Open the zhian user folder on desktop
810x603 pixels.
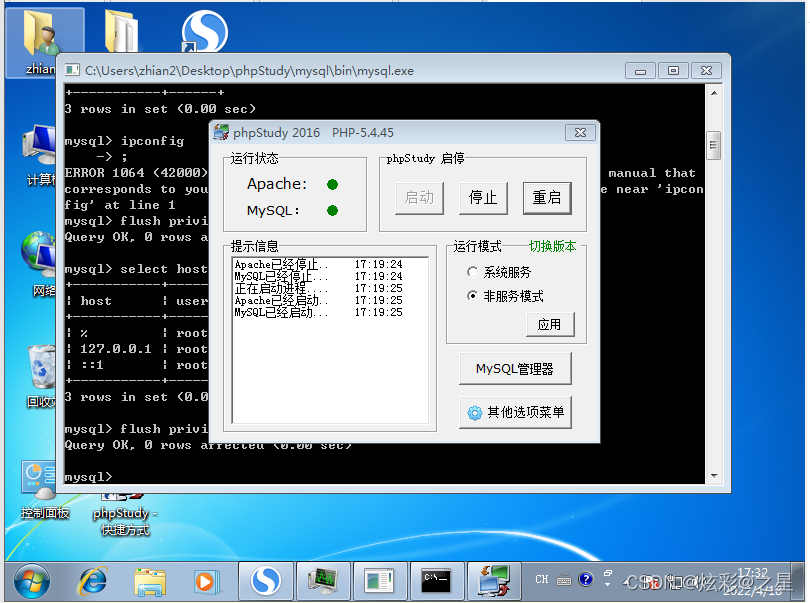44,42
